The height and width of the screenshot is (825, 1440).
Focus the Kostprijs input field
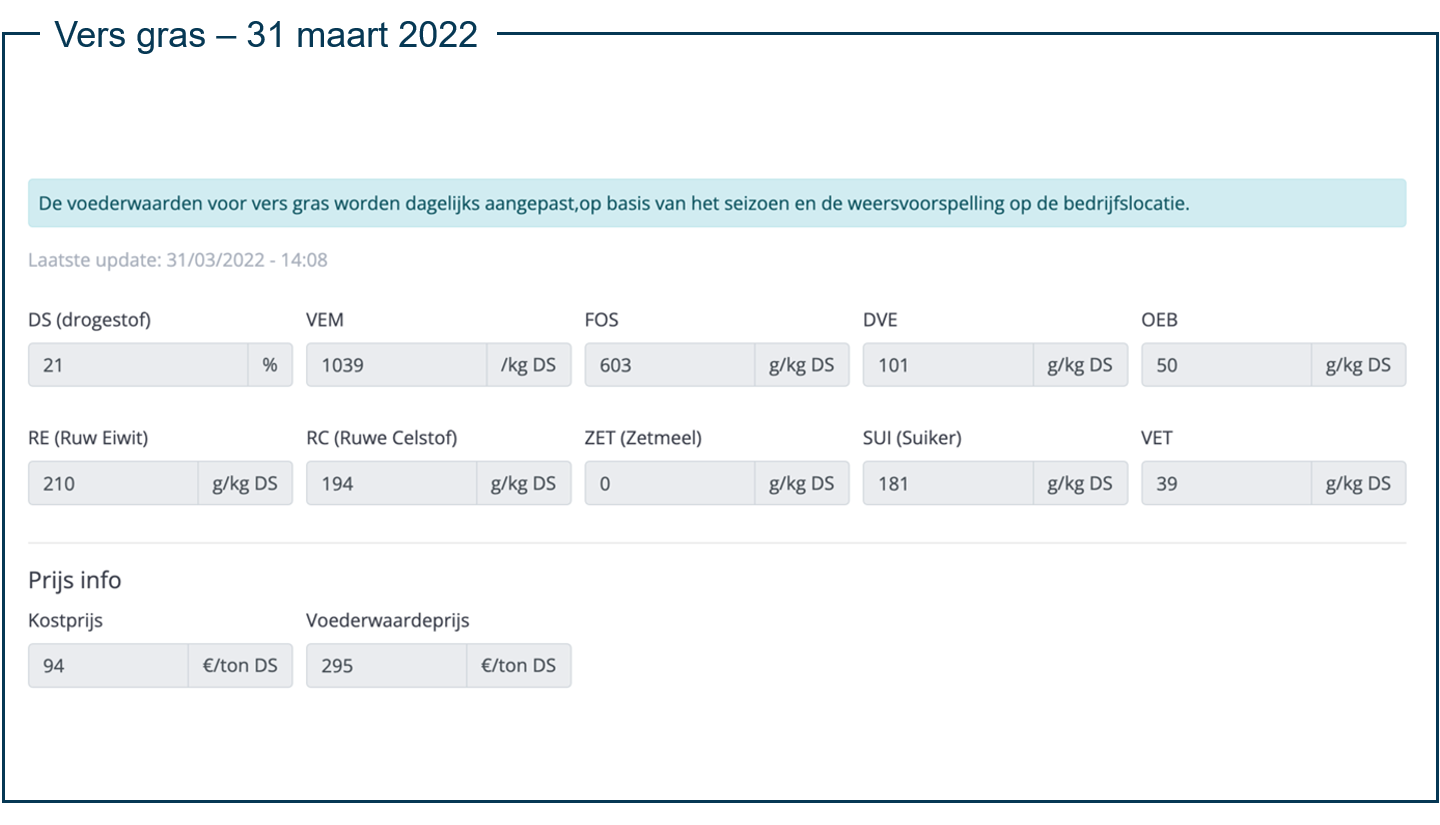pyautogui.click(x=108, y=665)
